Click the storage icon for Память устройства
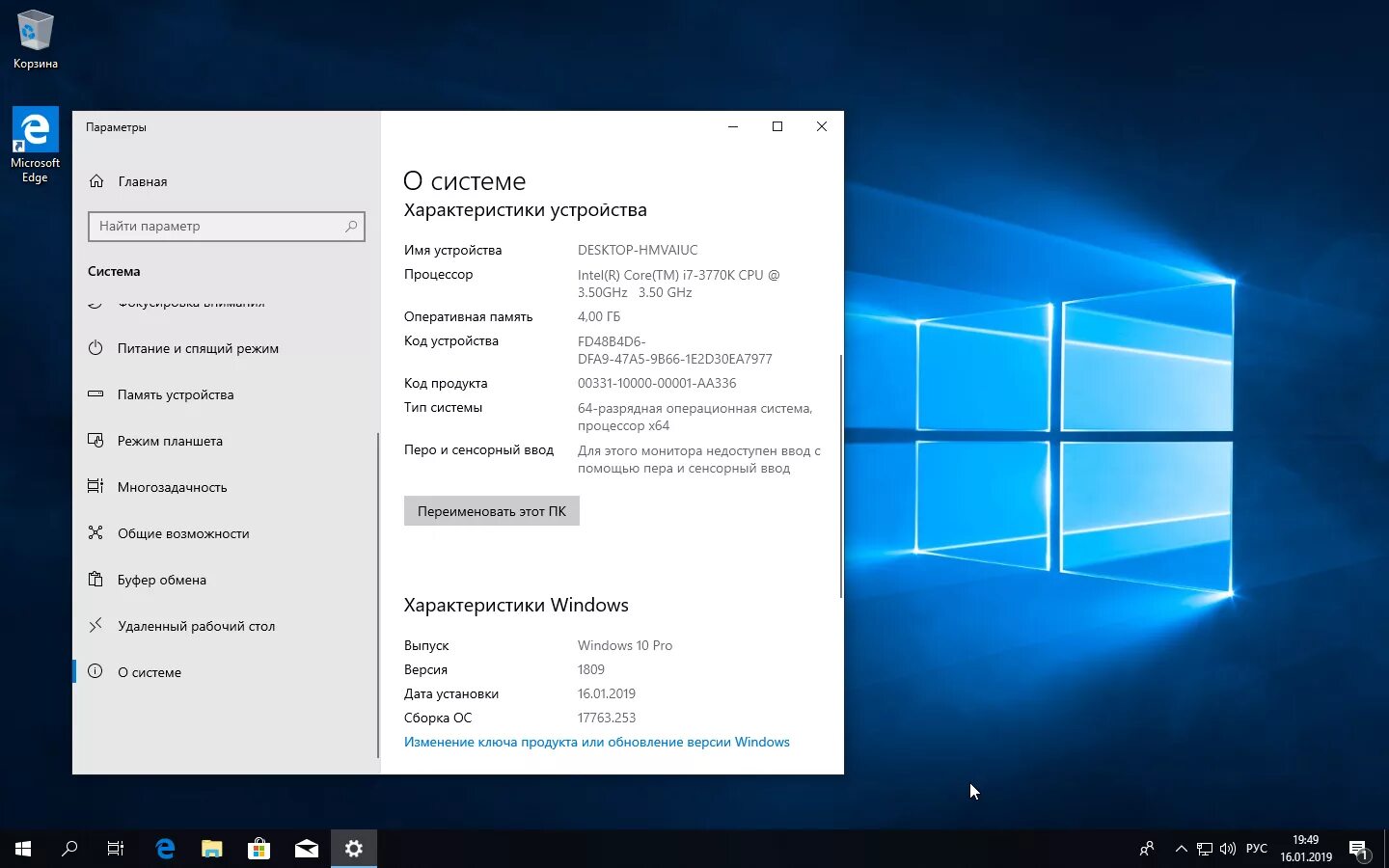Image resolution: width=1389 pixels, height=868 pixels. click(x=95, y=394)
